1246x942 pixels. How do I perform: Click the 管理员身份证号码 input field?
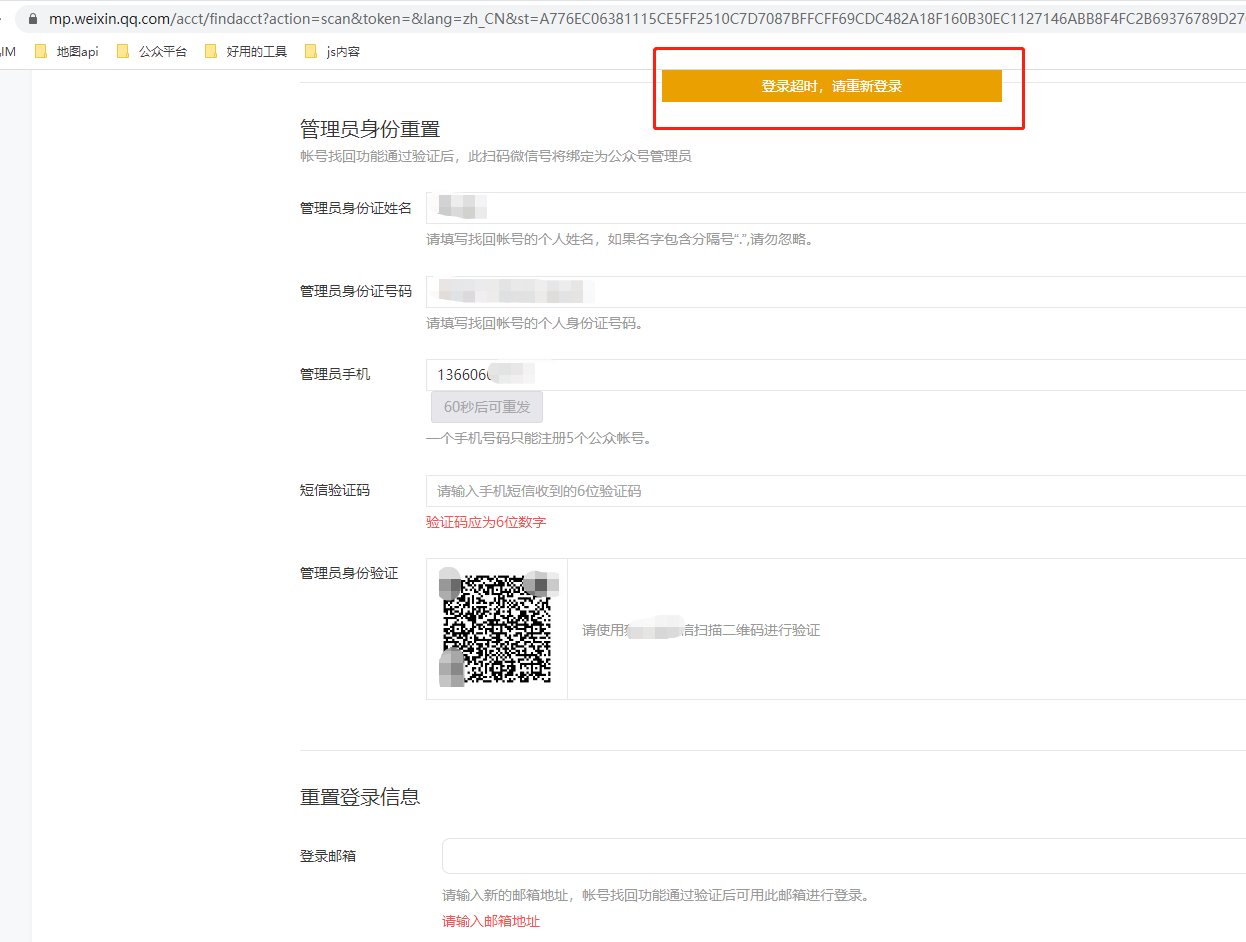(836, 292)
